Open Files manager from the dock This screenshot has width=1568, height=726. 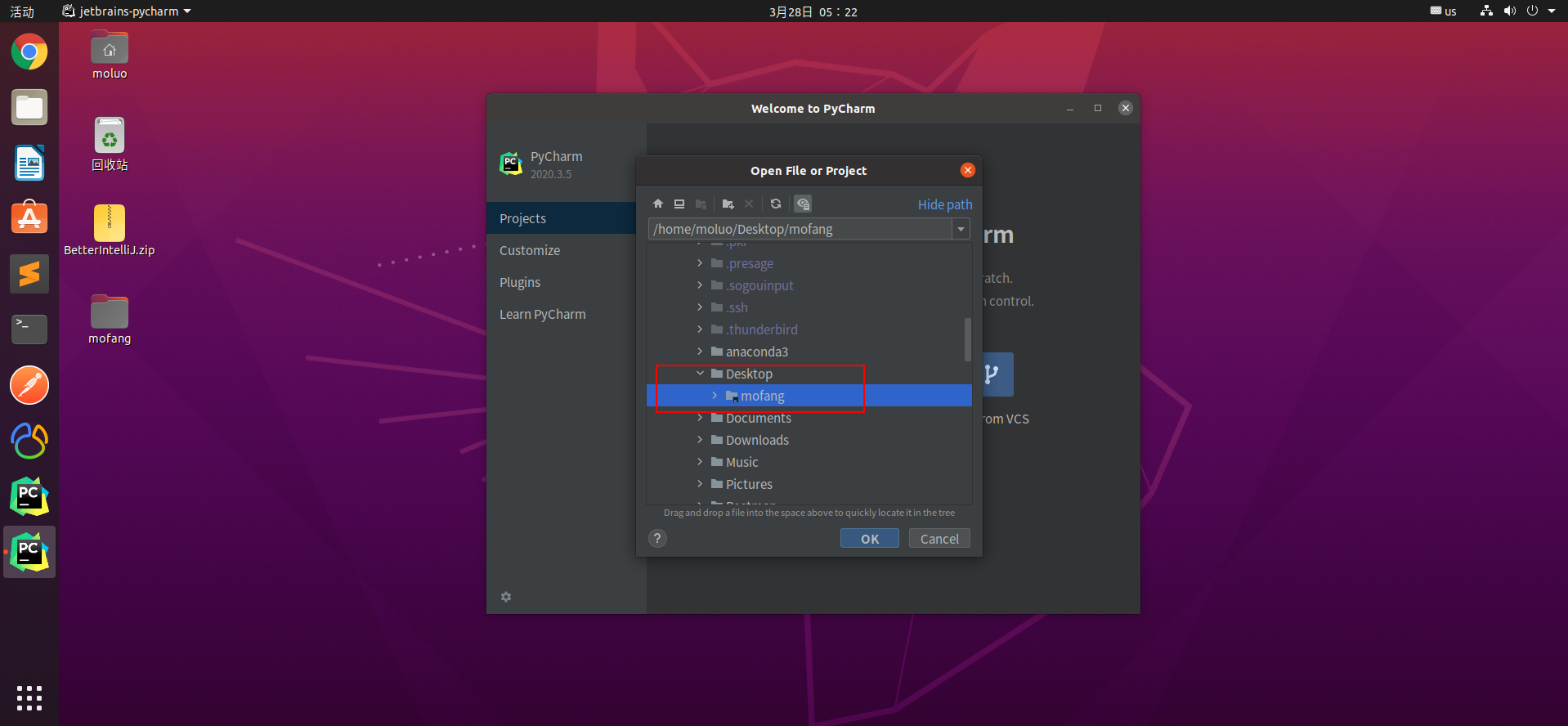point(29,108)
